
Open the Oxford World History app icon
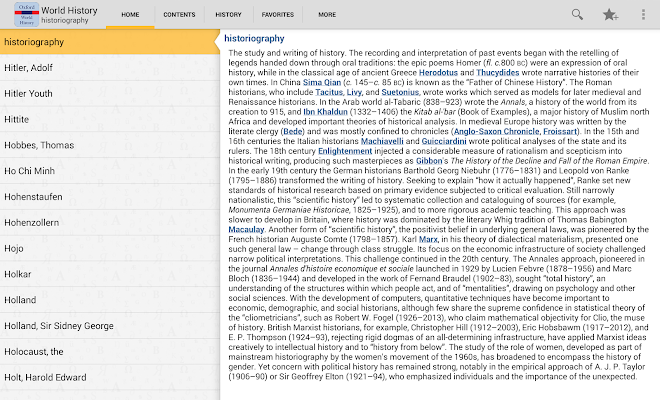tap(26, 14)
